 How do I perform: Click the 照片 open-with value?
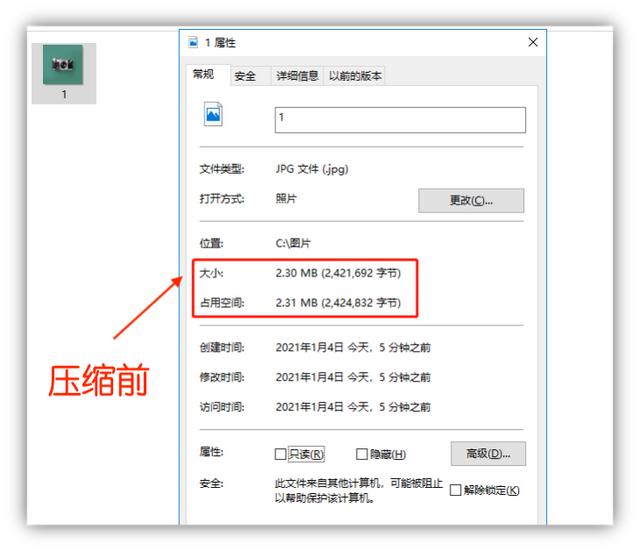click(x=287, y=199)
